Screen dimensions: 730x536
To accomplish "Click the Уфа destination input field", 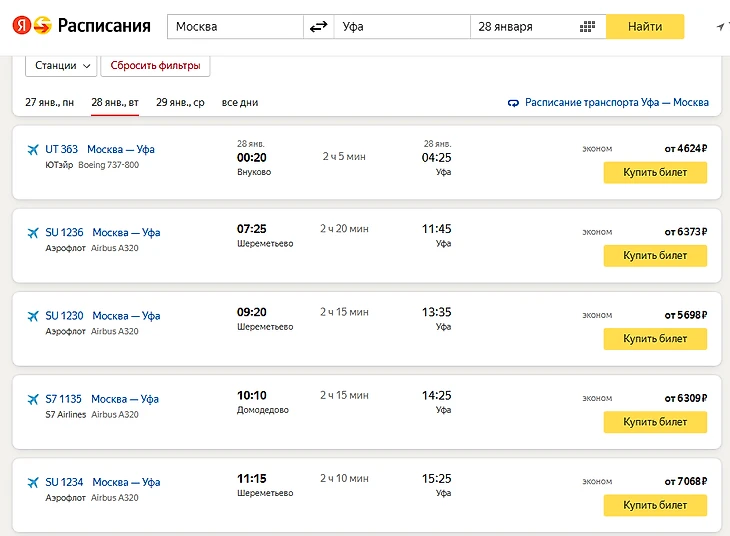I will tap(400, 27).
